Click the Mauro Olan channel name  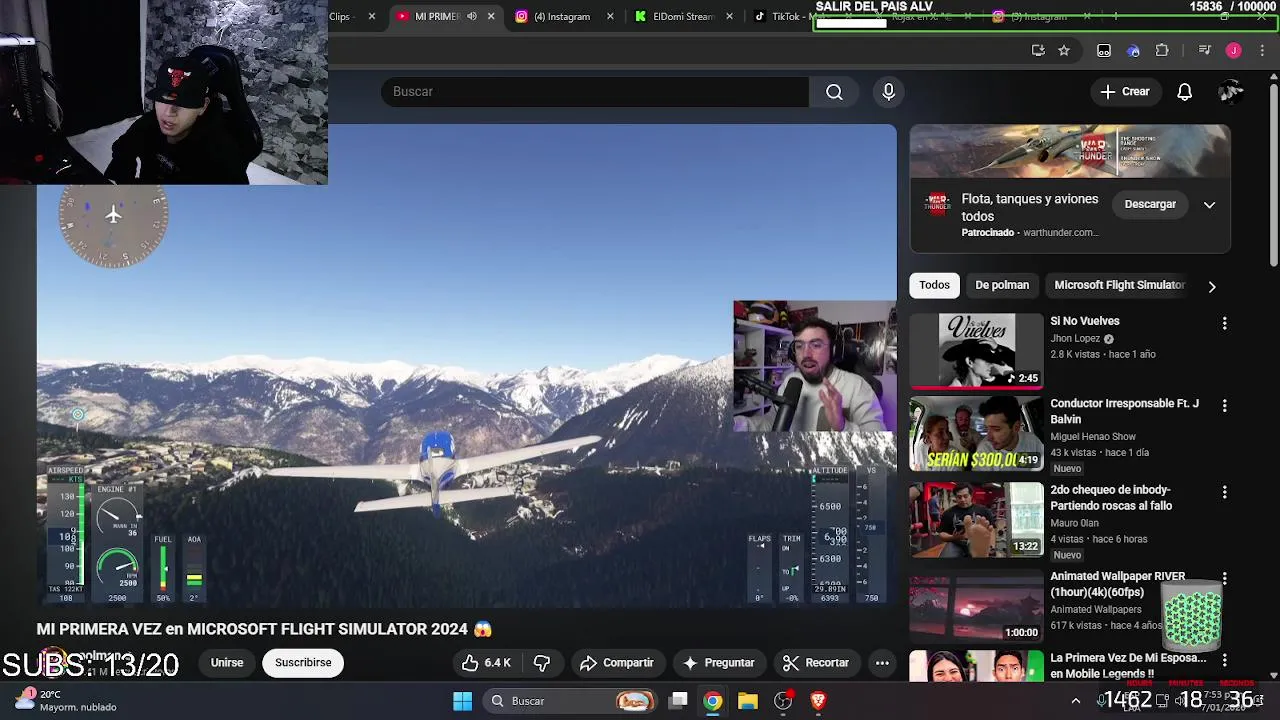1074,523
